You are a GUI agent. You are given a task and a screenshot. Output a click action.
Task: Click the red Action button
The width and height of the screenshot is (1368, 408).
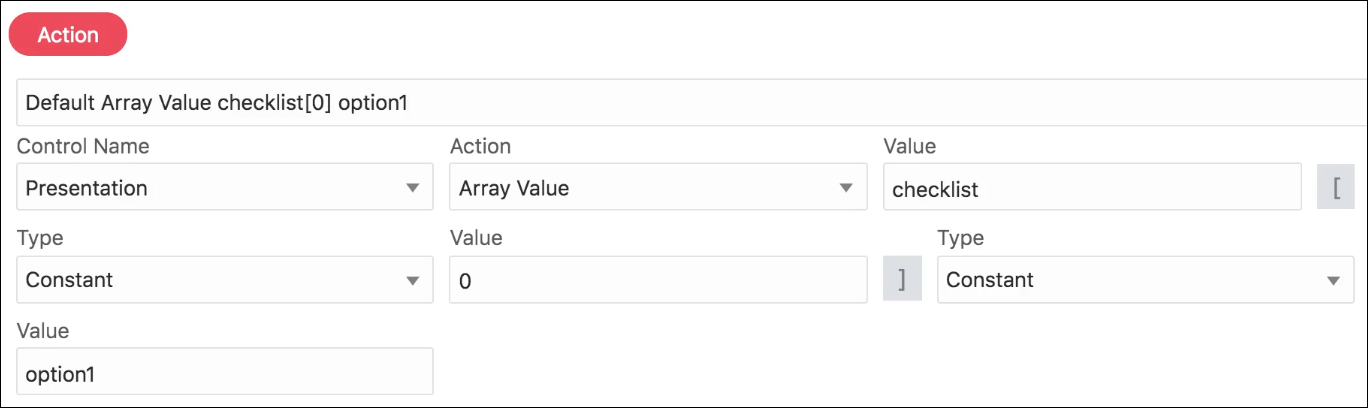click(x=68, y=35)
